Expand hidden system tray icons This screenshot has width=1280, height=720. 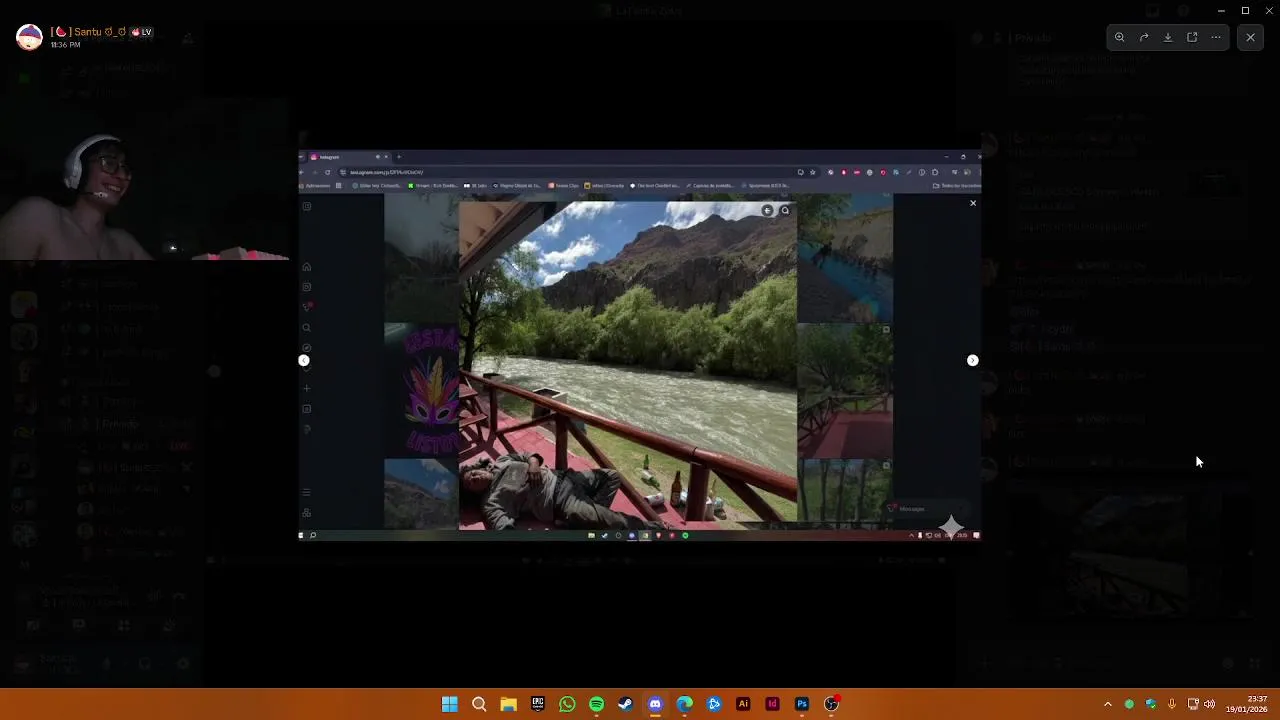click(x=1107, y=704)
